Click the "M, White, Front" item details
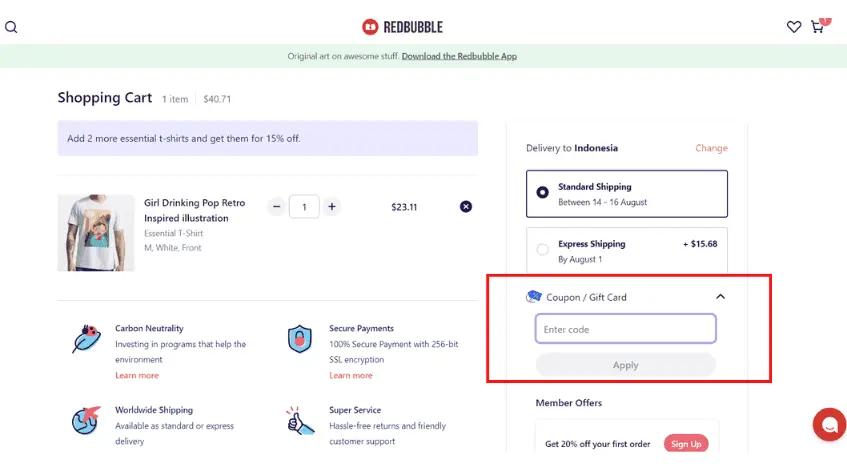847x470 pixels. point(172,248)
